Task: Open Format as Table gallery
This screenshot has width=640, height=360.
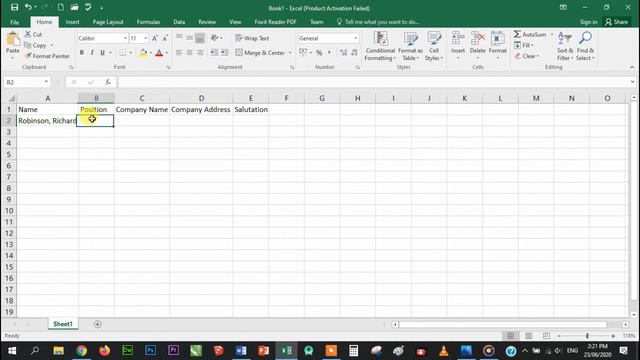Action: (410, 46)
